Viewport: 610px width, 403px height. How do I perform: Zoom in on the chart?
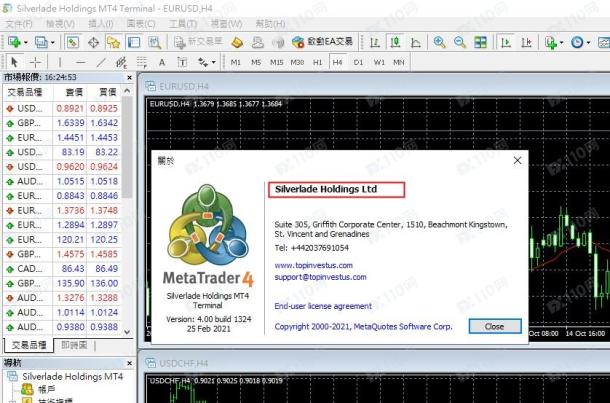(x=440, y=42)
